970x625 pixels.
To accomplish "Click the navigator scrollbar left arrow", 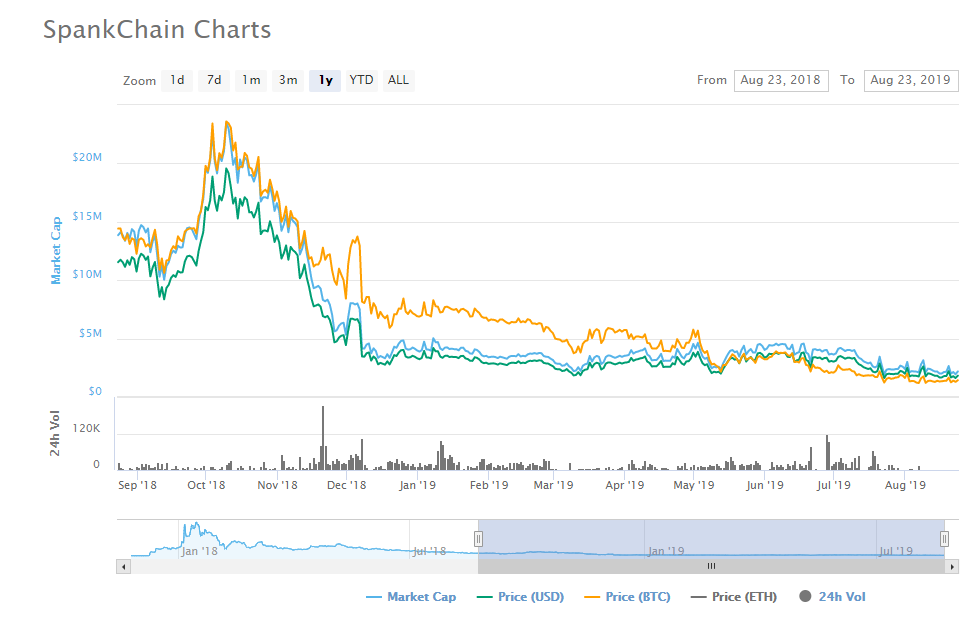I will click(124, 566).
